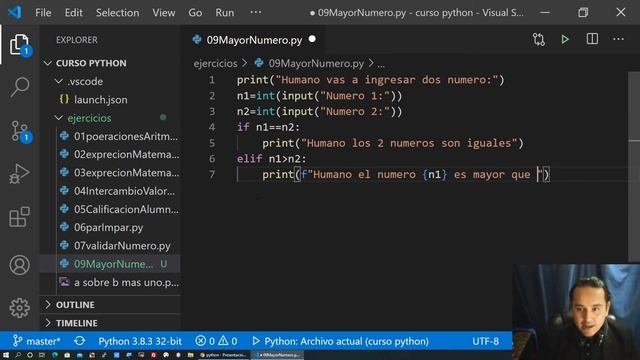Image resolution: width=640 pixels, height=360 pixels.
Task: Select the 09MayorNumero.py editor tab
Action: [x=254, y=40]
